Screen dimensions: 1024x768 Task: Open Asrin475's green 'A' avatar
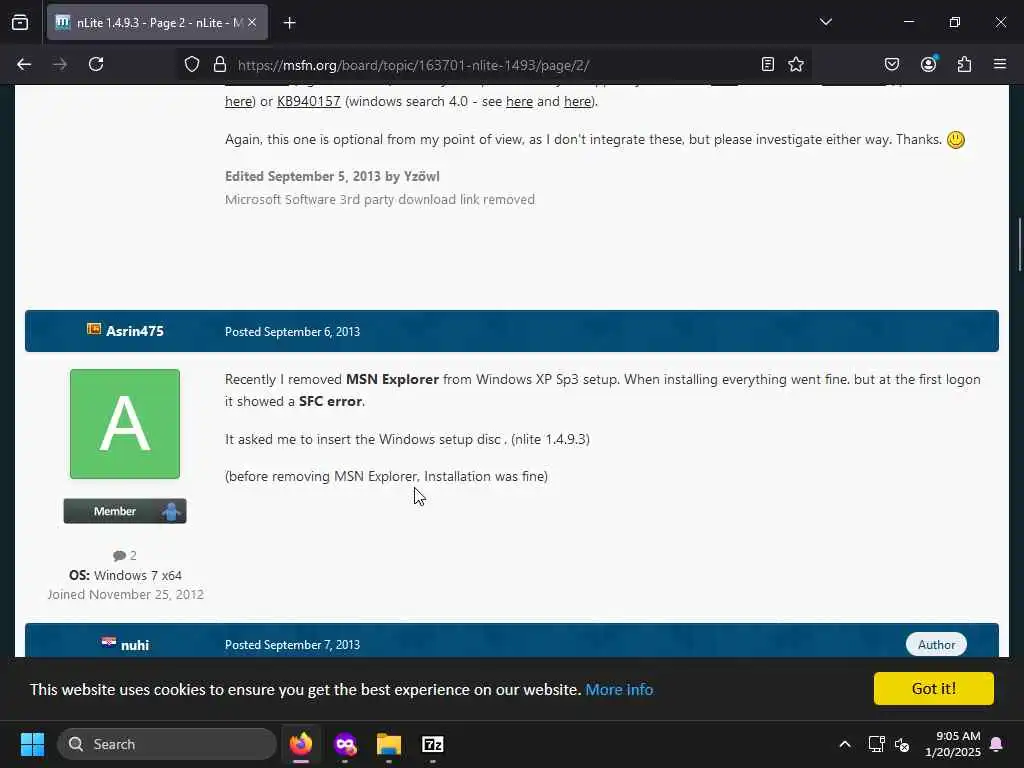125,424
